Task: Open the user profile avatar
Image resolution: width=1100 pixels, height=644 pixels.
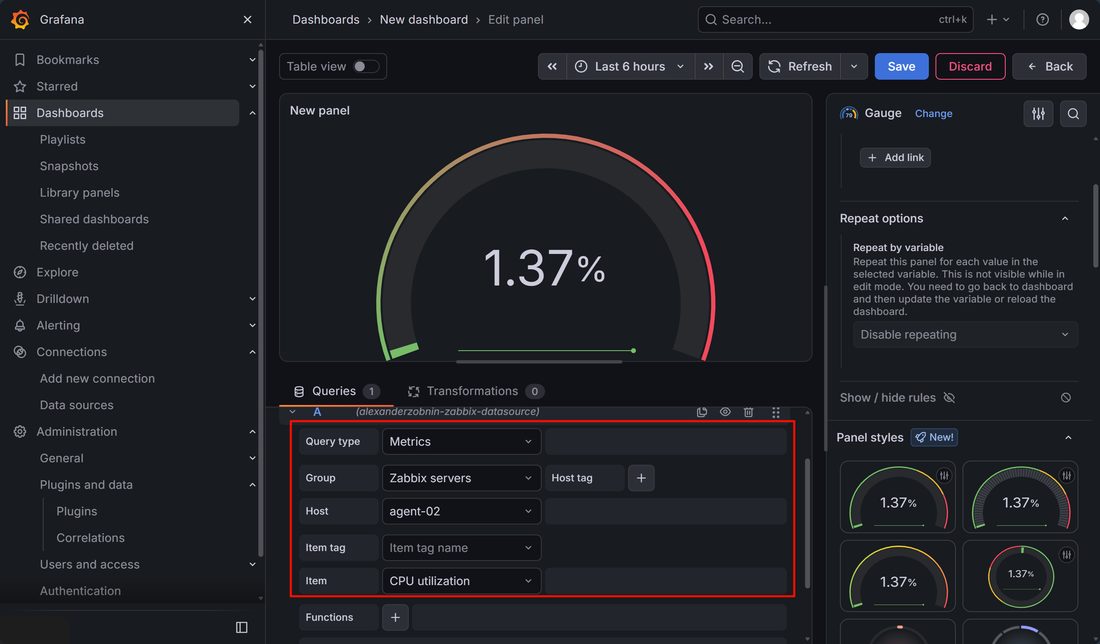Action: point(1079,20)
